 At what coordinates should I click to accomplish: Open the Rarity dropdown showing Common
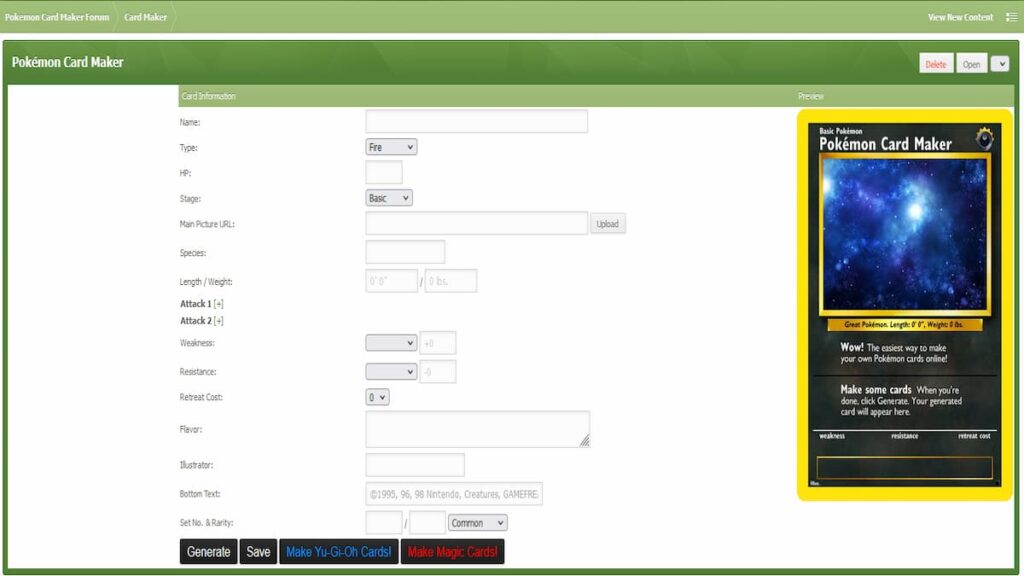pyautogui.click(x=478, y=523)
